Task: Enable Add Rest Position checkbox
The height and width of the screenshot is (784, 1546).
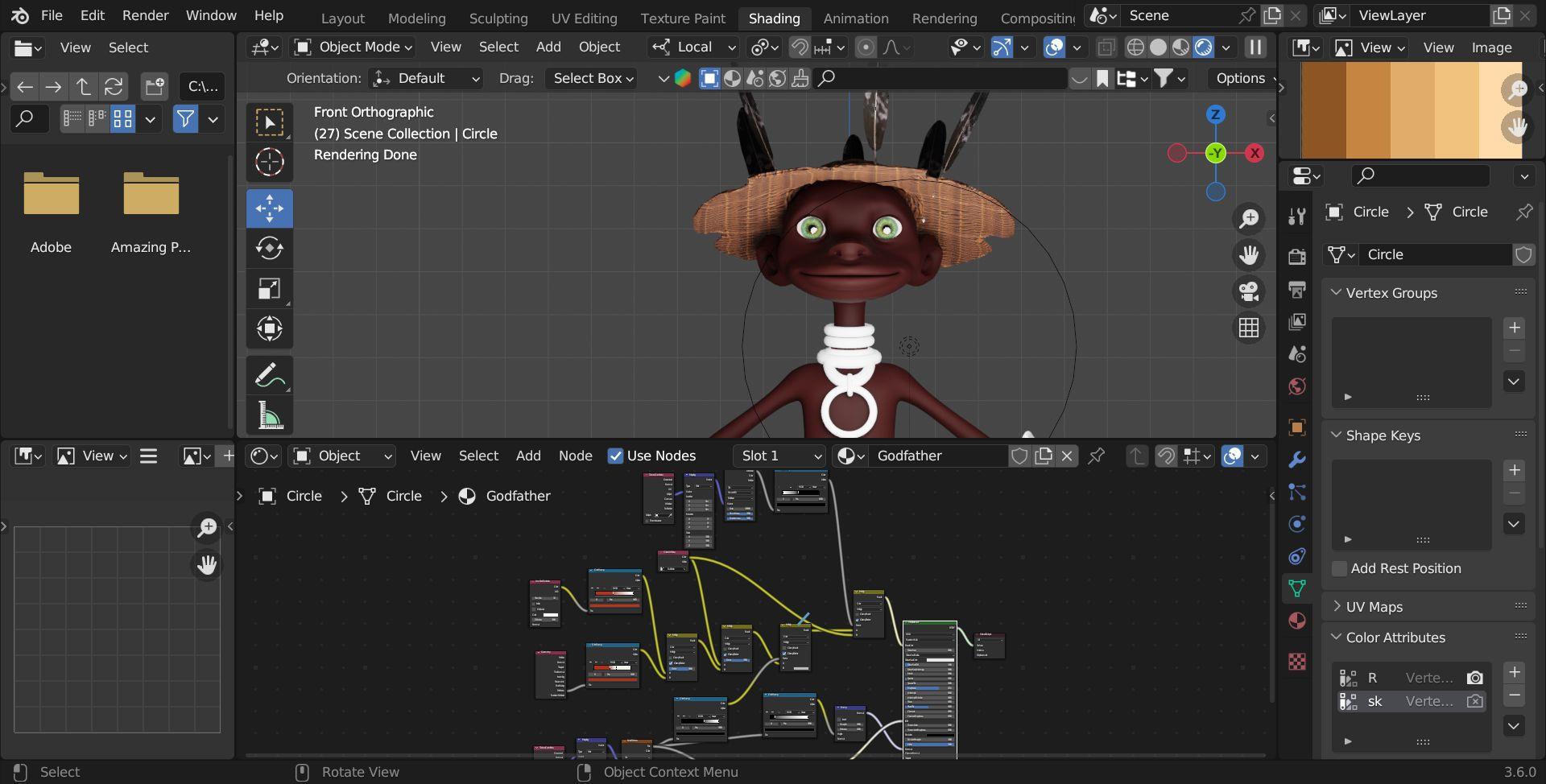Action: pos(1340,568)
